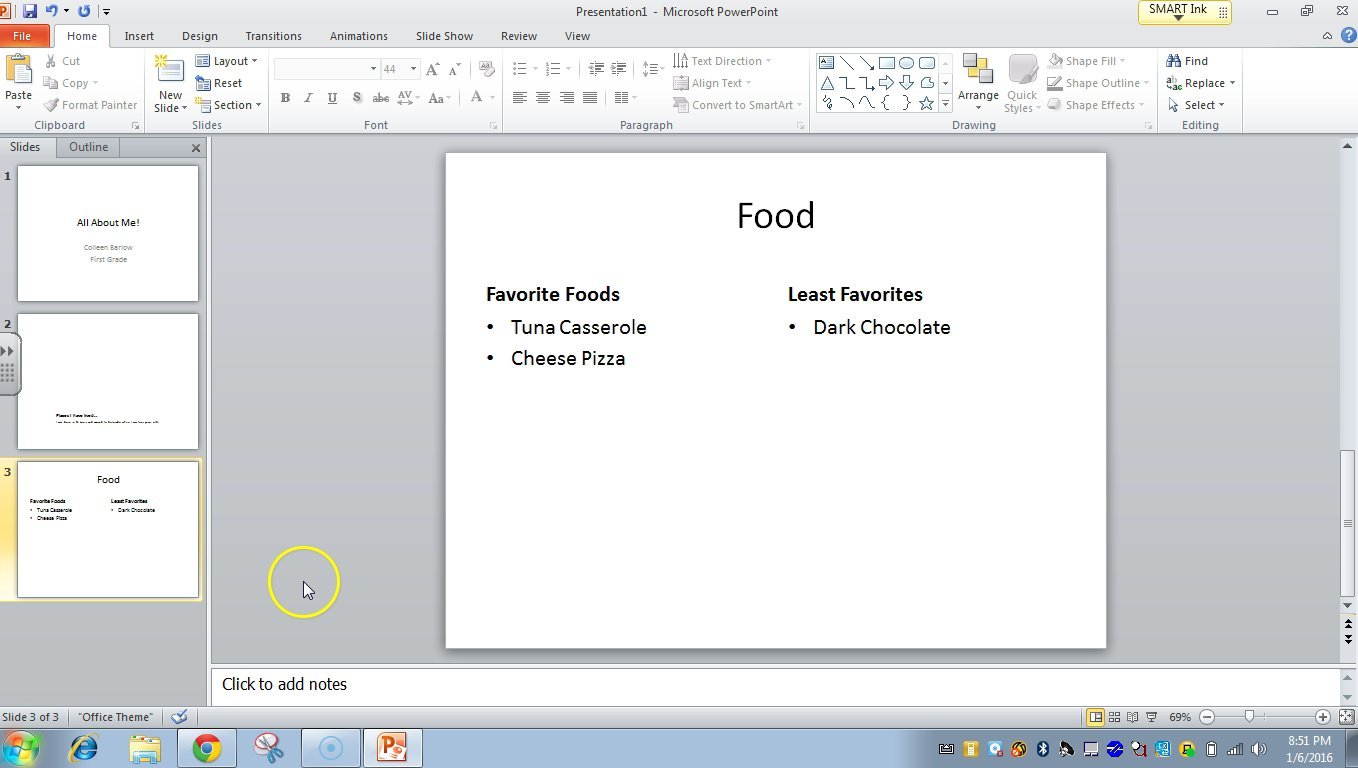Toggle italic formatting
This screenshot has height=768, width=1358.
pos(308,98)
